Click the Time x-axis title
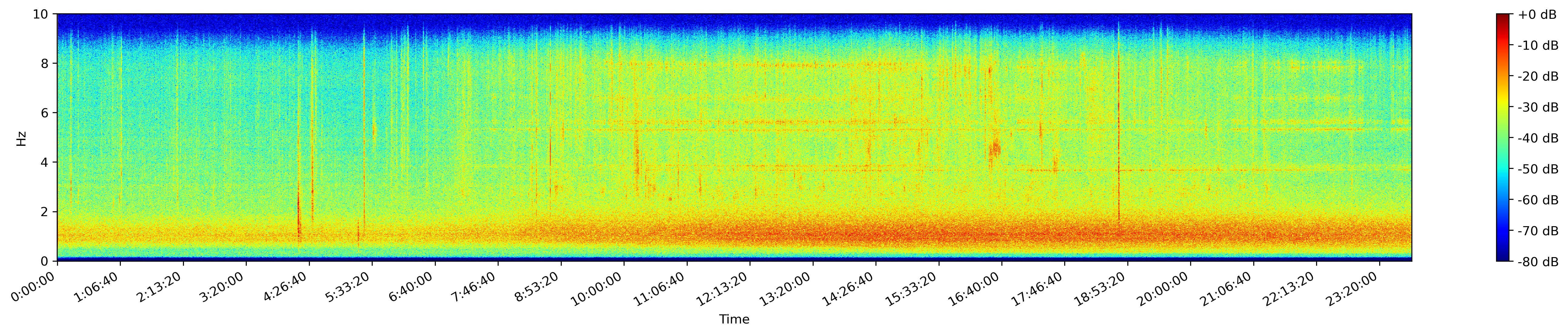The height and width of the screenshot is (335, 1568). [x=734, y=319]
